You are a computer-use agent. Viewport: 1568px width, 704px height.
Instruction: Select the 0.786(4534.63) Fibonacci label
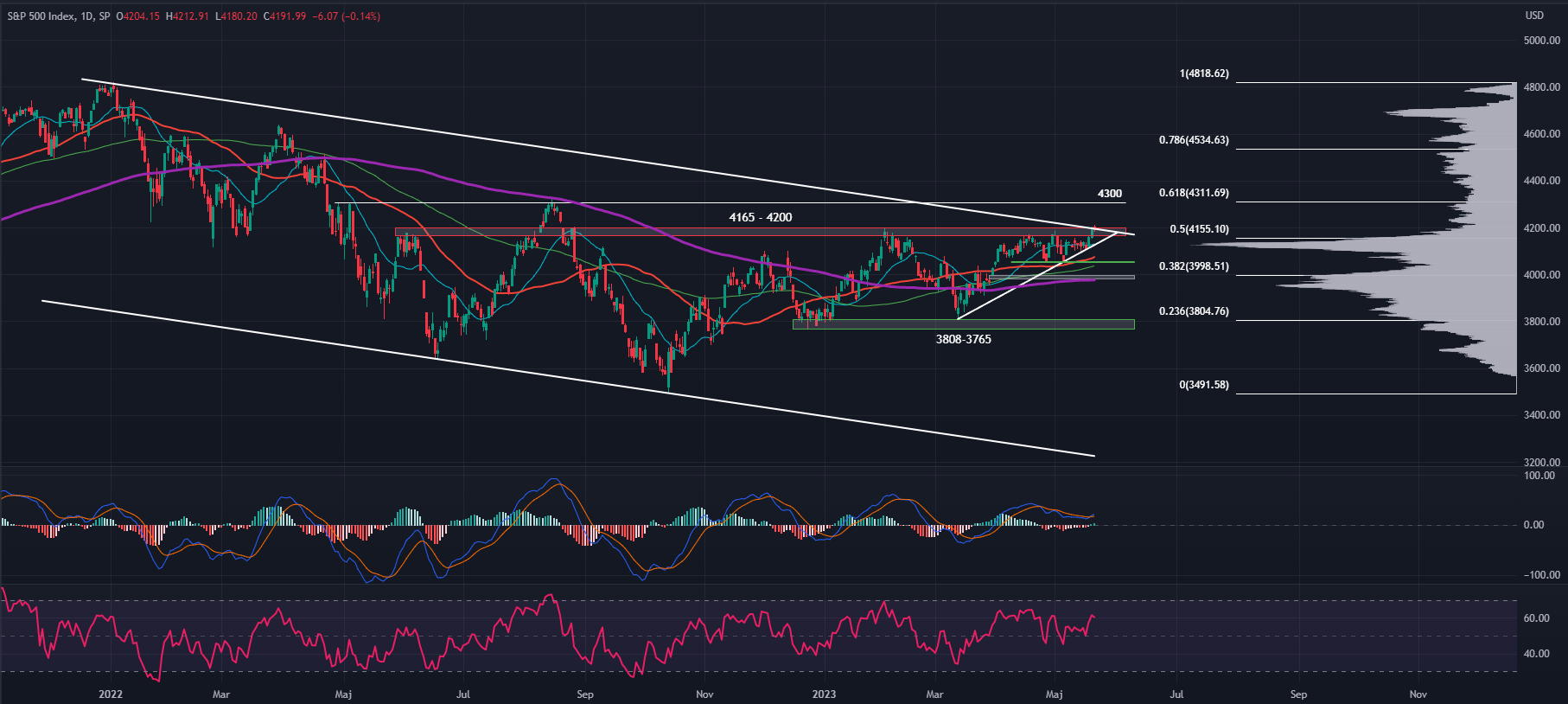pos(1194,140)
